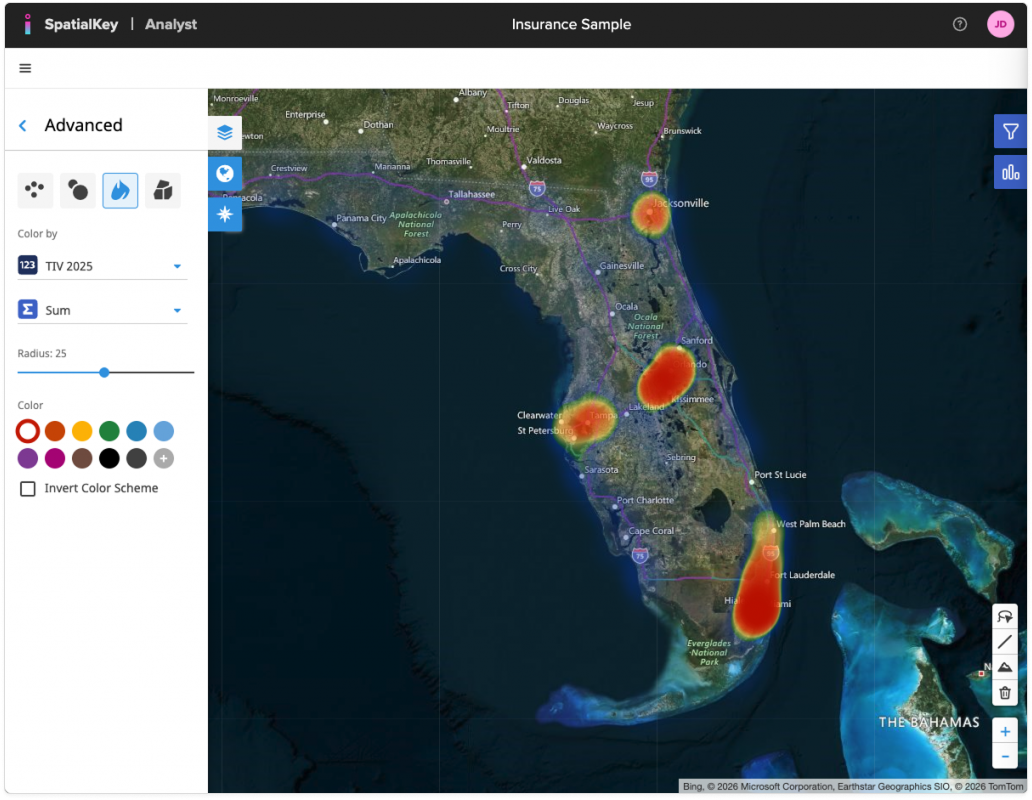This screenshot has height=800, width=1032.
Task: Enable Invert Color Scheme checkbox
Action: 28,489
